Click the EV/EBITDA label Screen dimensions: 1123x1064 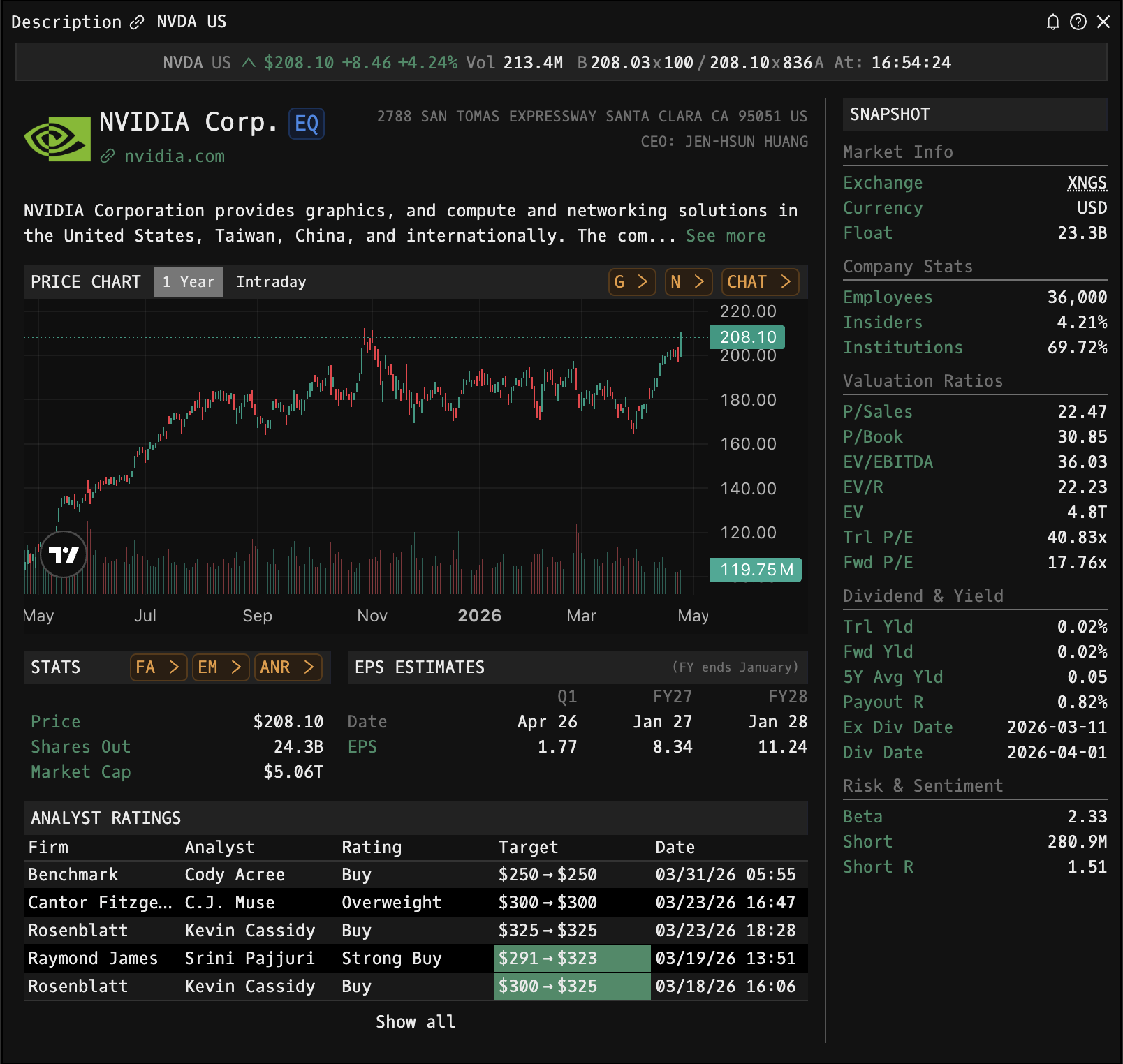pyautogui.click(x=888, y=462)
